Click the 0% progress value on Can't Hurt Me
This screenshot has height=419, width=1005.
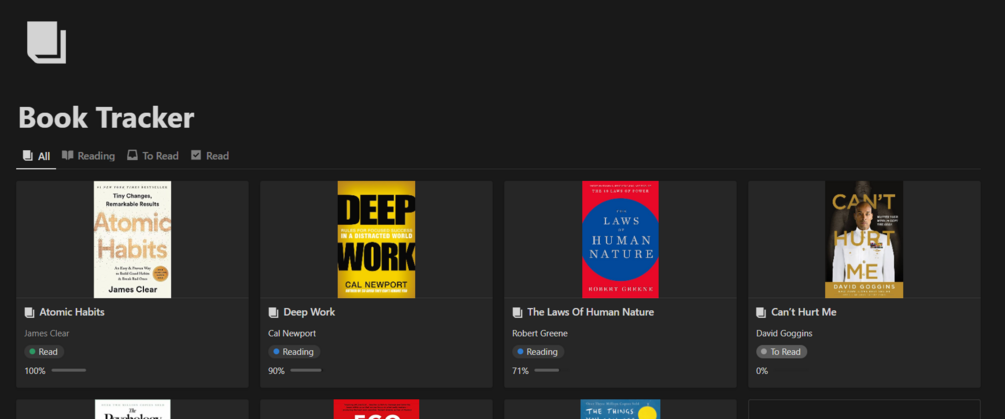click(762, 370)
